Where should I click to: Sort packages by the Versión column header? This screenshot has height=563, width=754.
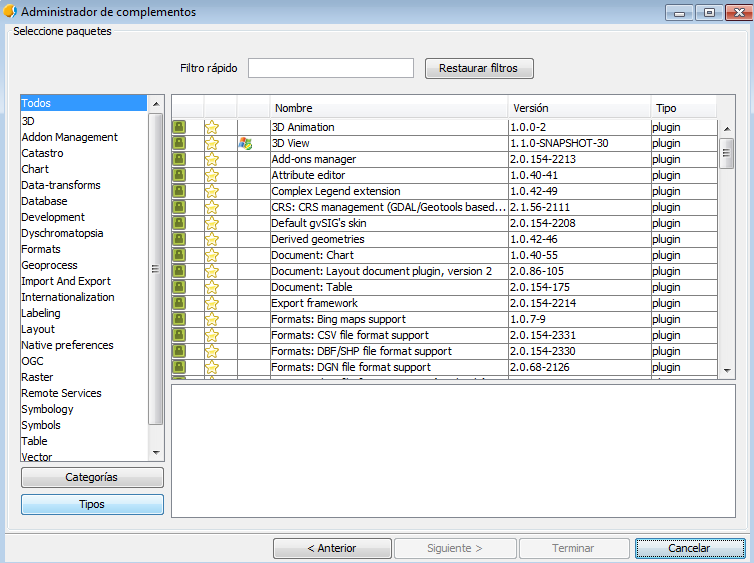(x=578, y=107)
